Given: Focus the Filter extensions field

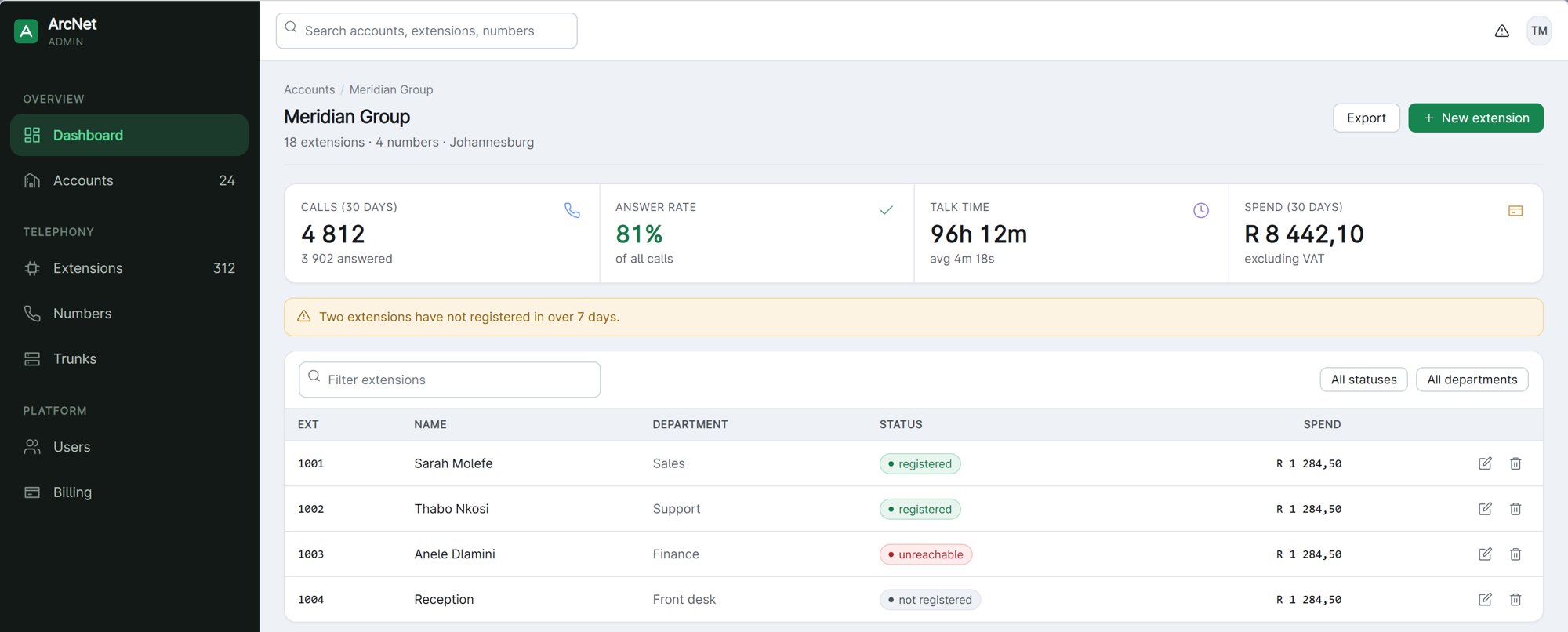Looking at the screenshot, I should [449, 380].
